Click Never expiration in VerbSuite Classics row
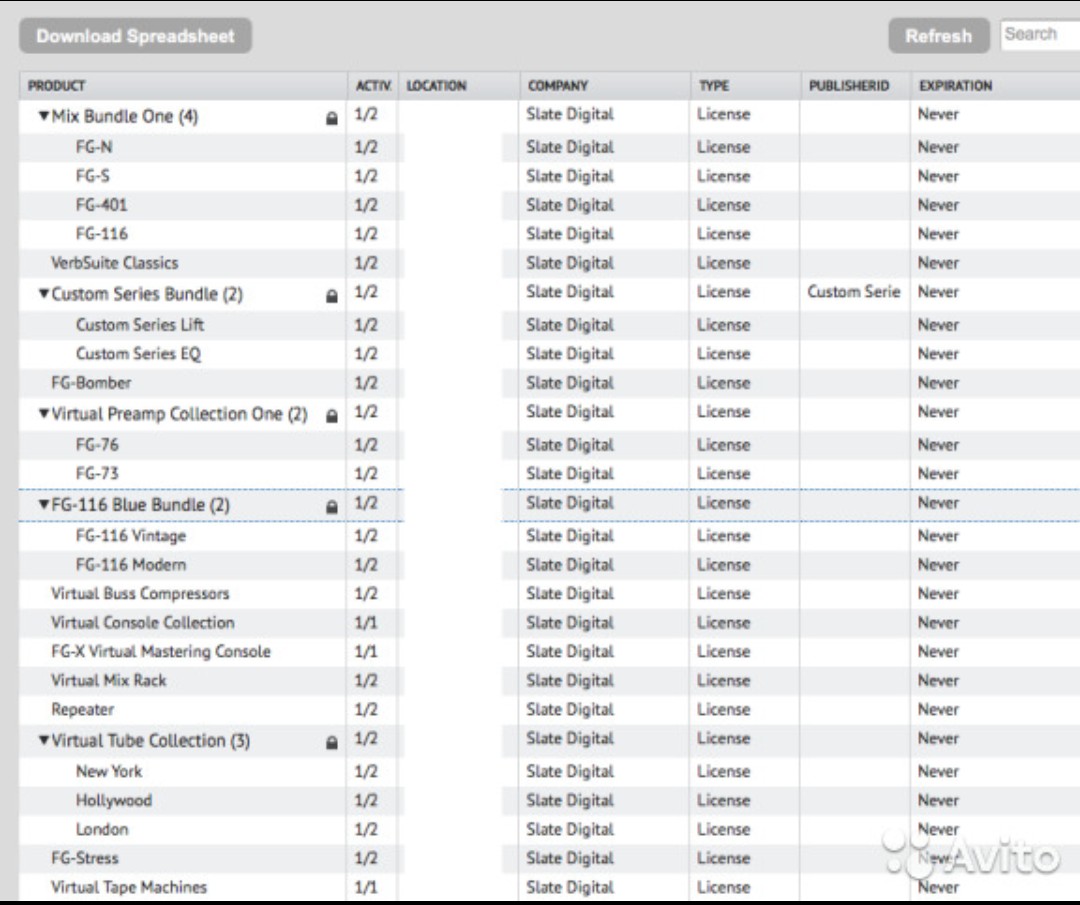1080x905 pixels. 938,262
